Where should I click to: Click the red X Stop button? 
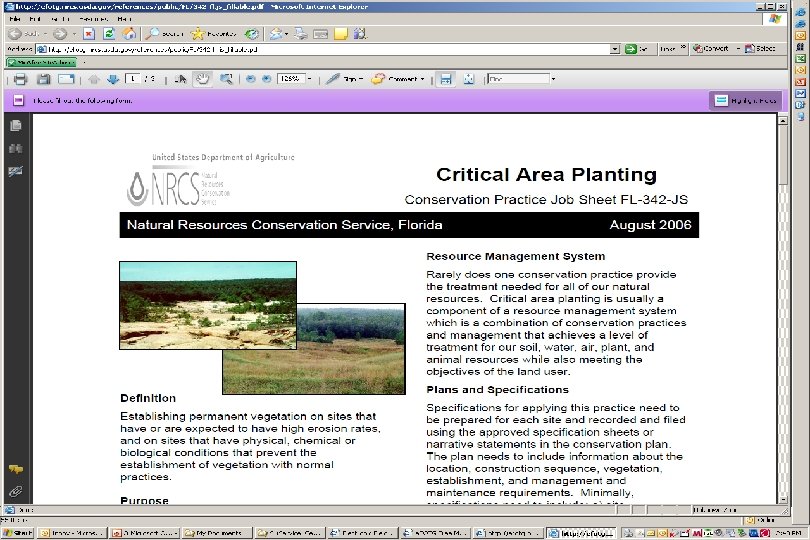coord(89,34)
